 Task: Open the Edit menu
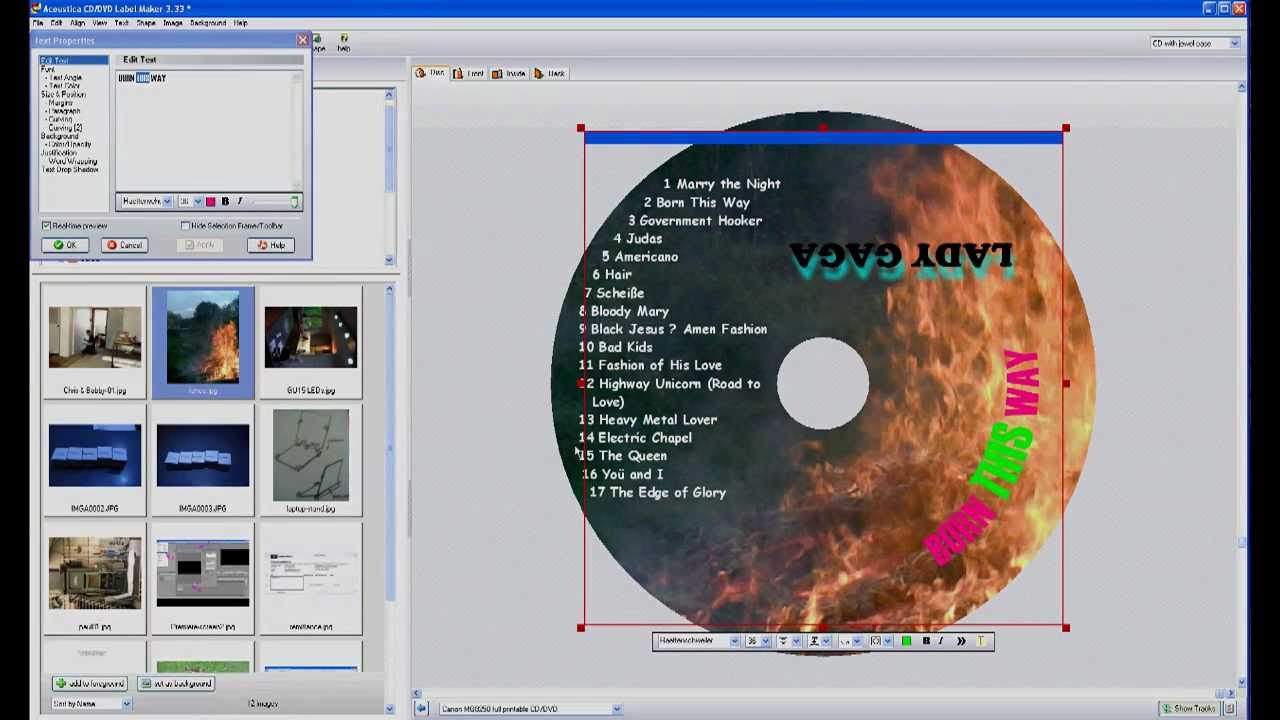click(56, 22)
